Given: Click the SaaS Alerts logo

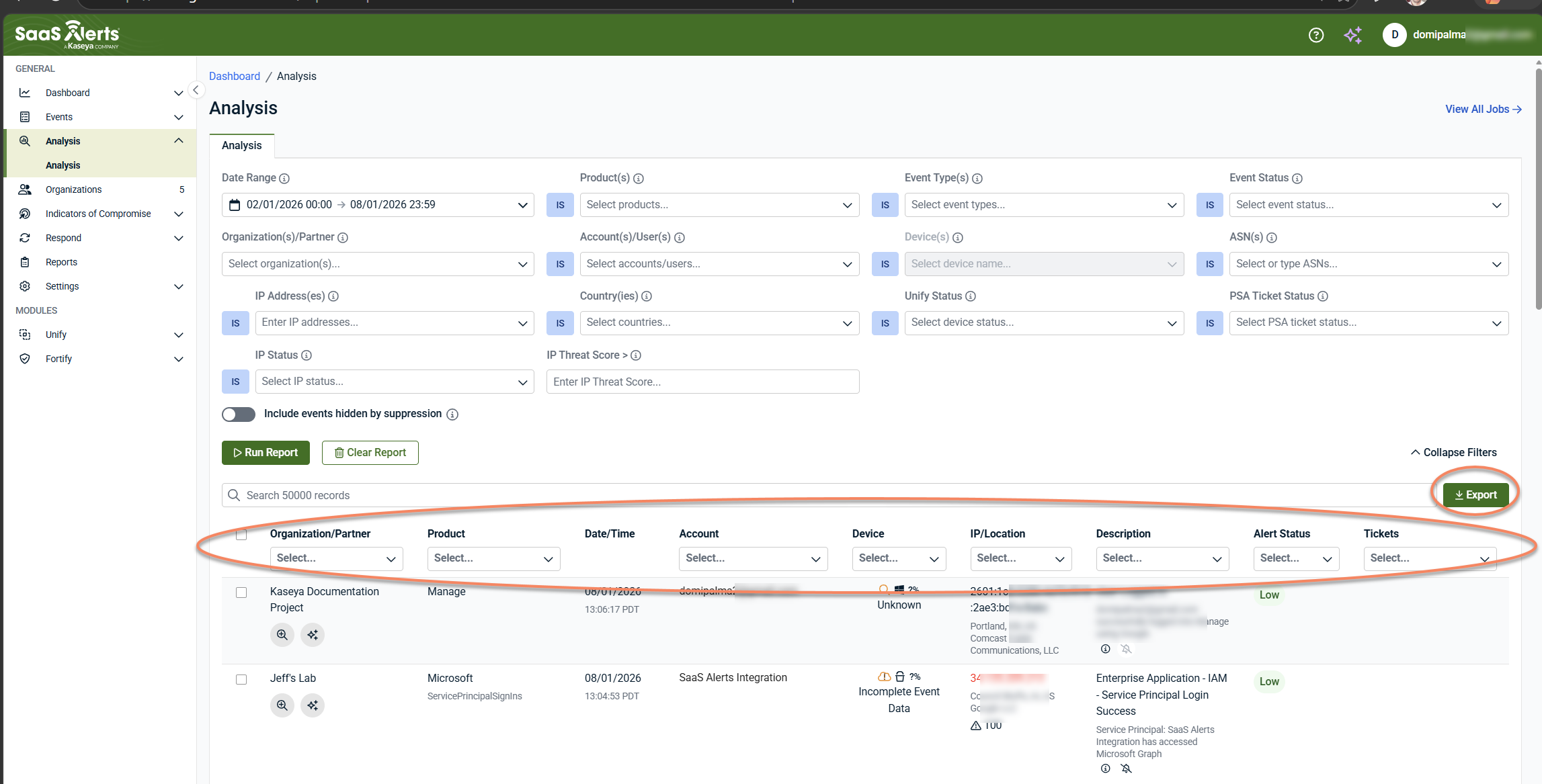Looking at the screenshot, I should pos(67,35).
